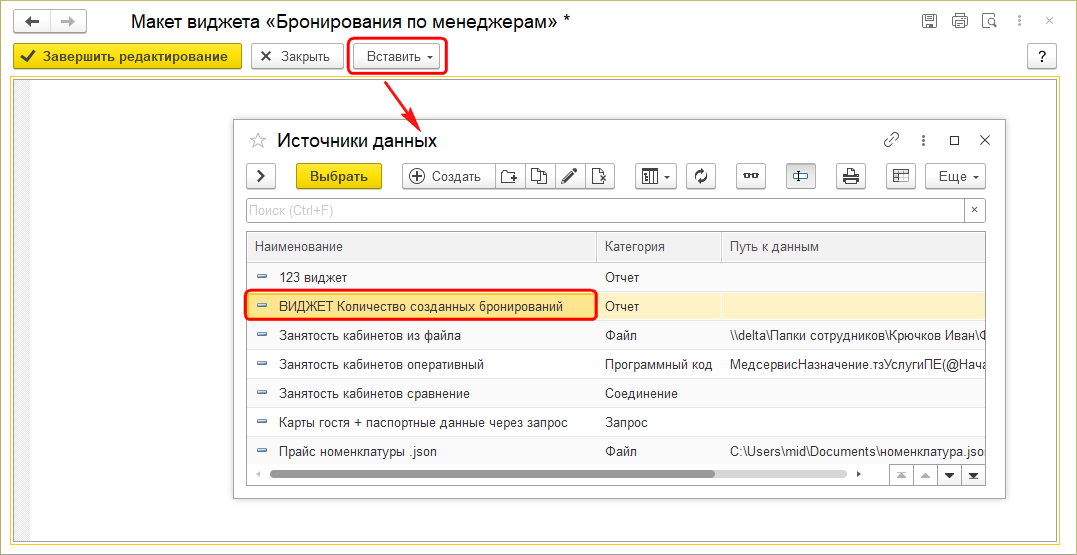This screenshot has width=1077, height=555.
Task: Mark item for deletion icon
Action: click(599, 176)
